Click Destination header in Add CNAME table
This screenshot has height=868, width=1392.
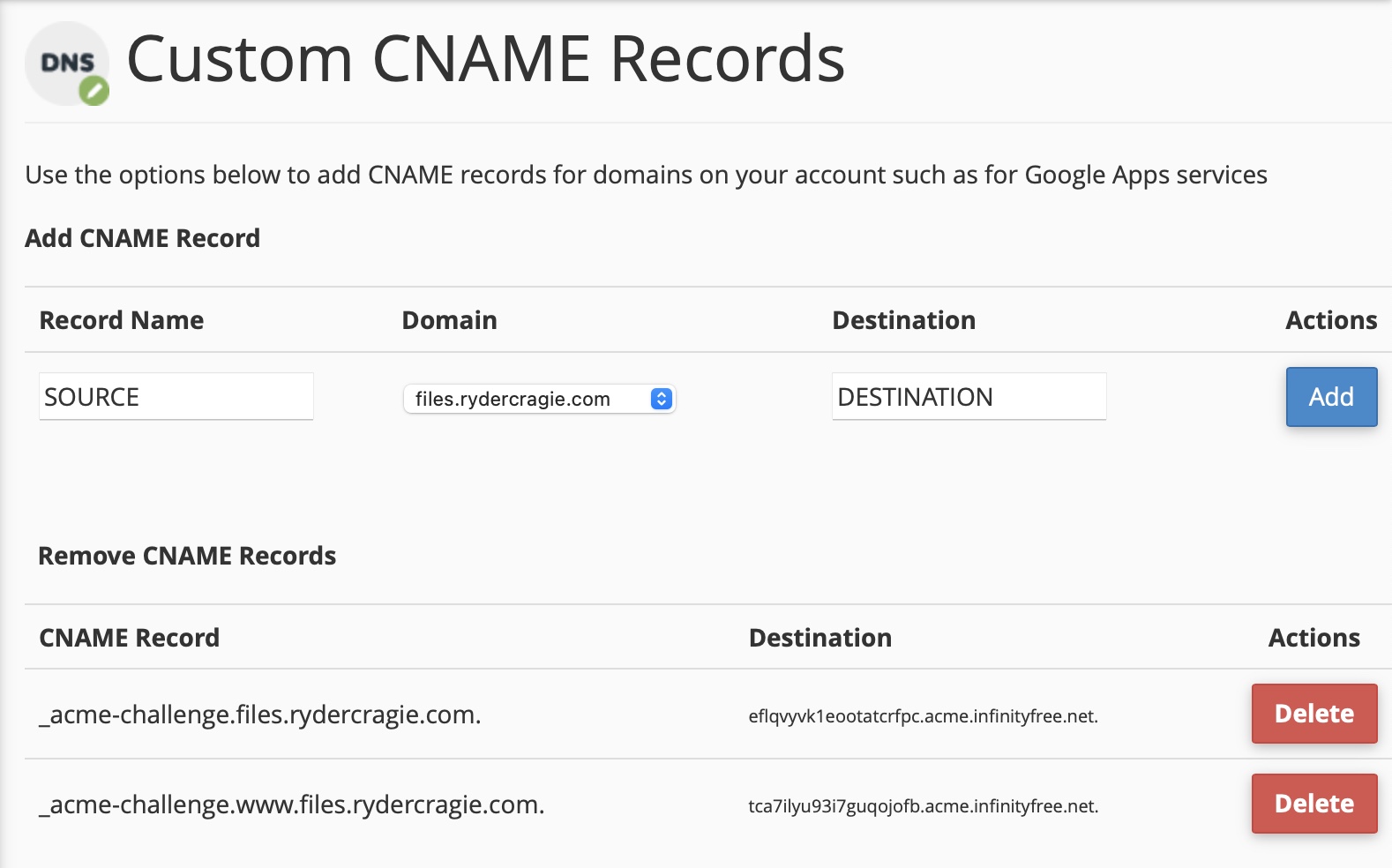coord(903,320)
